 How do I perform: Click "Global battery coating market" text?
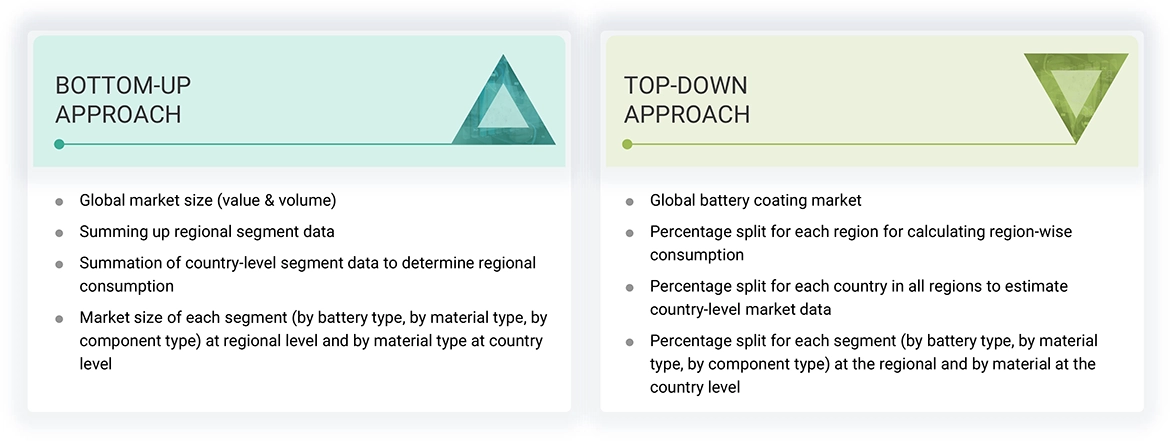(756, 201)
